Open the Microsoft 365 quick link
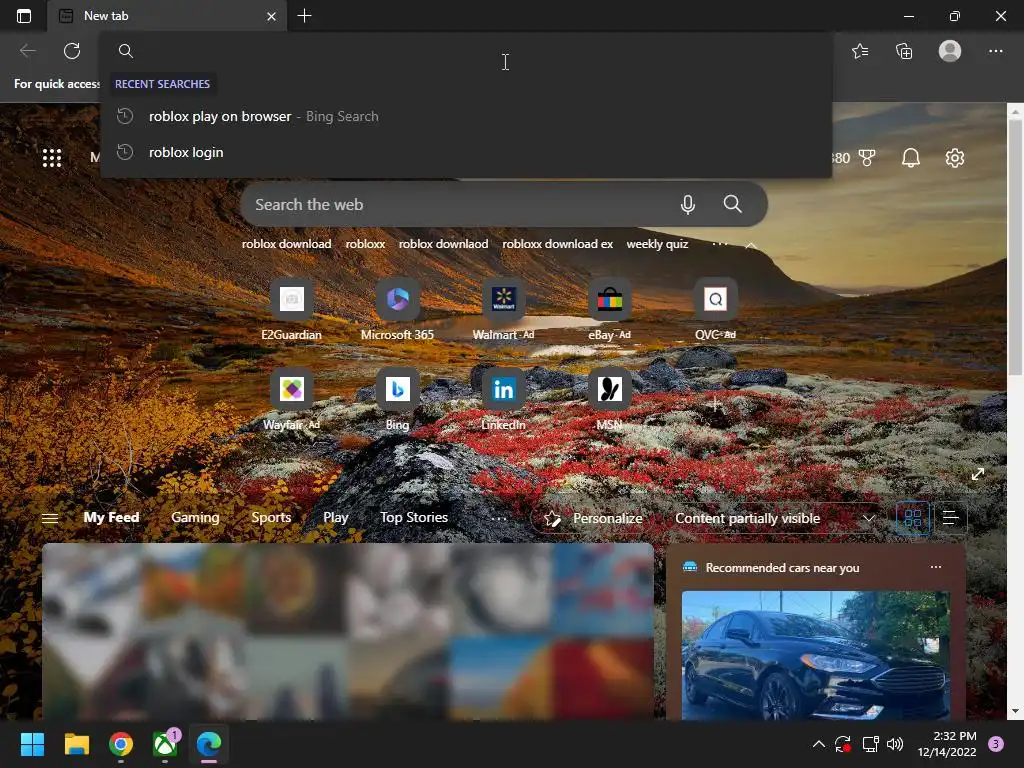The height and width of the screenshot is (768, 1024). [397, 310]
